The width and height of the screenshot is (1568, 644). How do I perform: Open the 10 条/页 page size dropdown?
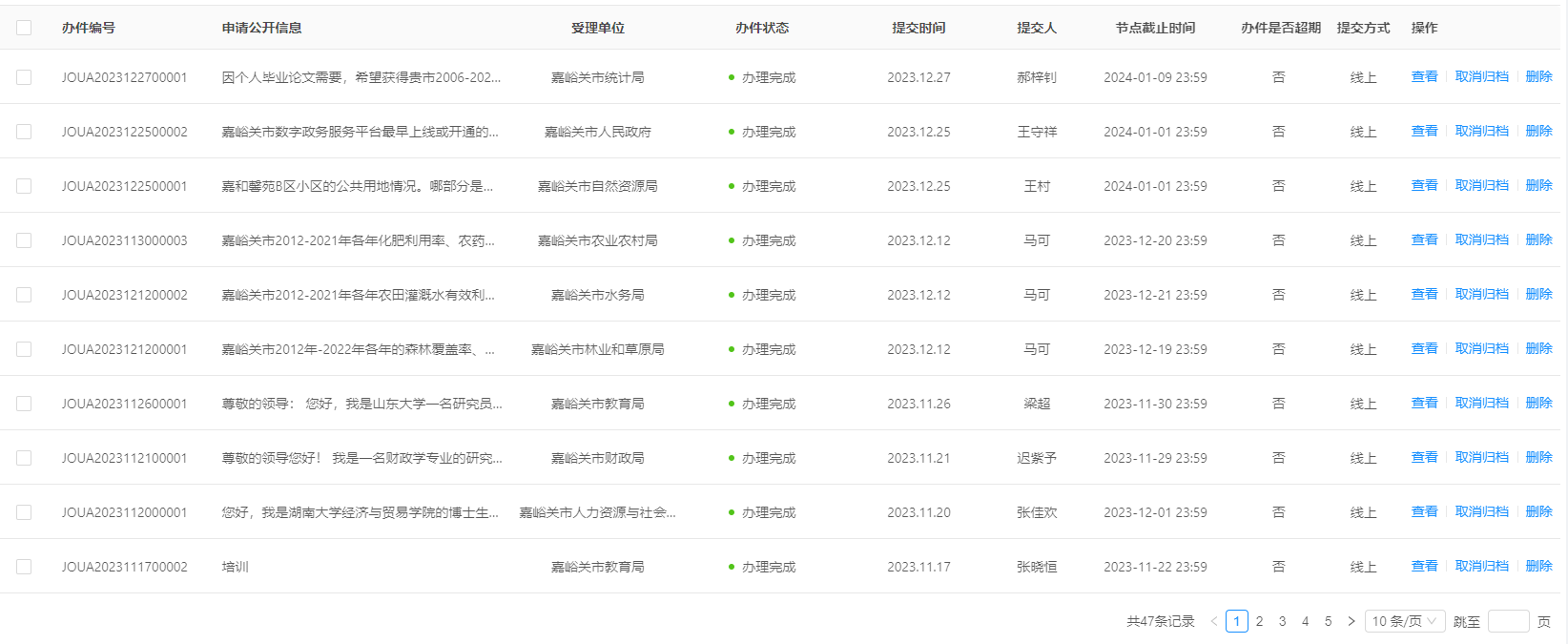point(1404,621)
